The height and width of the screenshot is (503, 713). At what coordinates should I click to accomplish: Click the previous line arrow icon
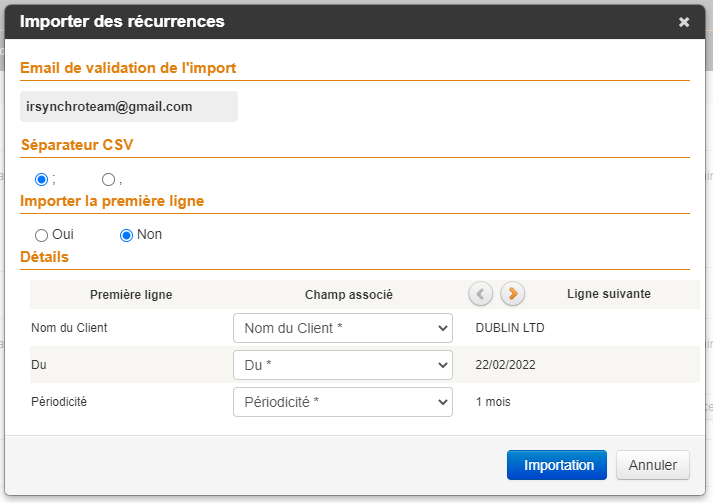[481, 294]
